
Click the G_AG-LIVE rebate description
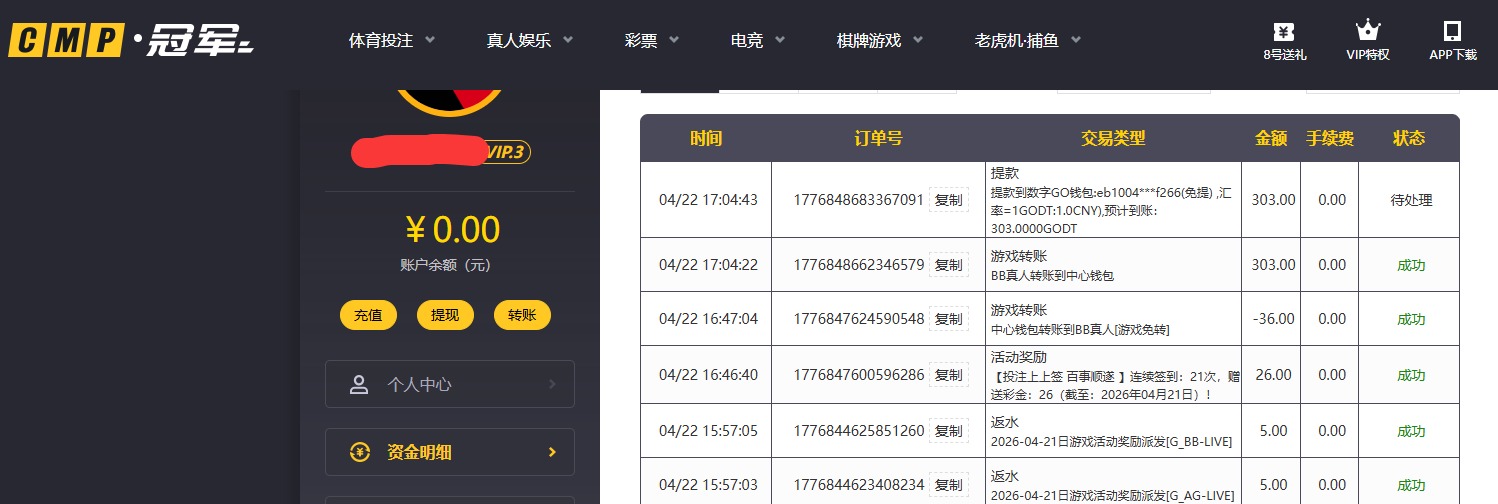point(1111,495)
